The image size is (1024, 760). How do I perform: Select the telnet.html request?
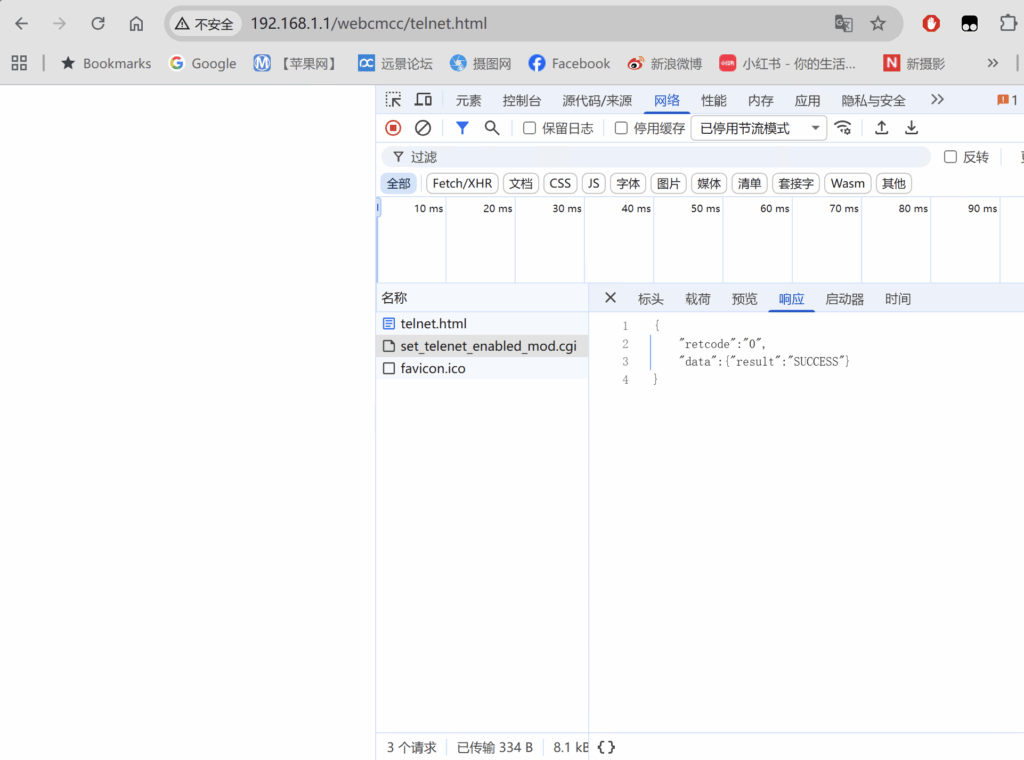[433, 324]
